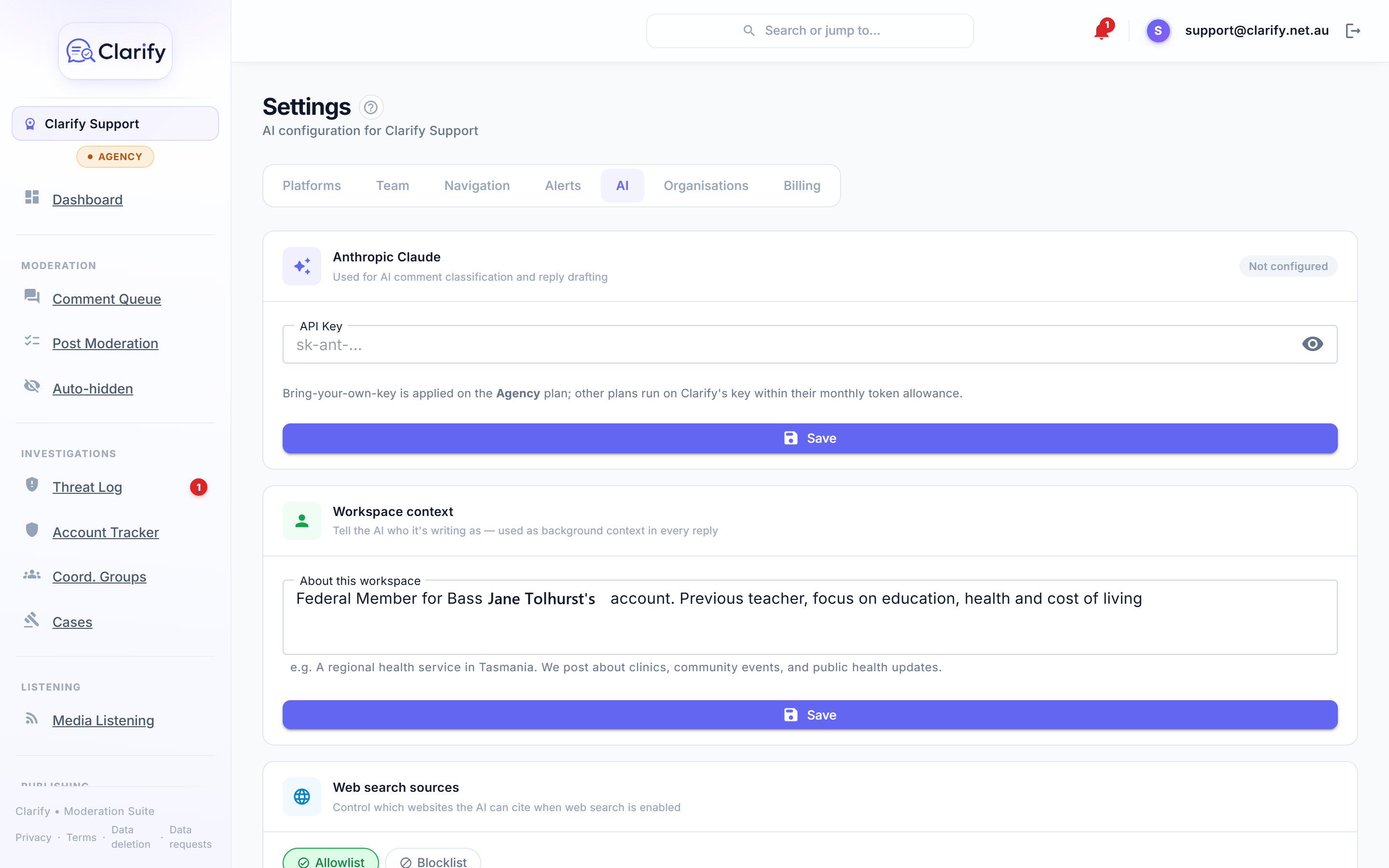
Task: Open the Account Tracker link
Action: tap(106, 532)
